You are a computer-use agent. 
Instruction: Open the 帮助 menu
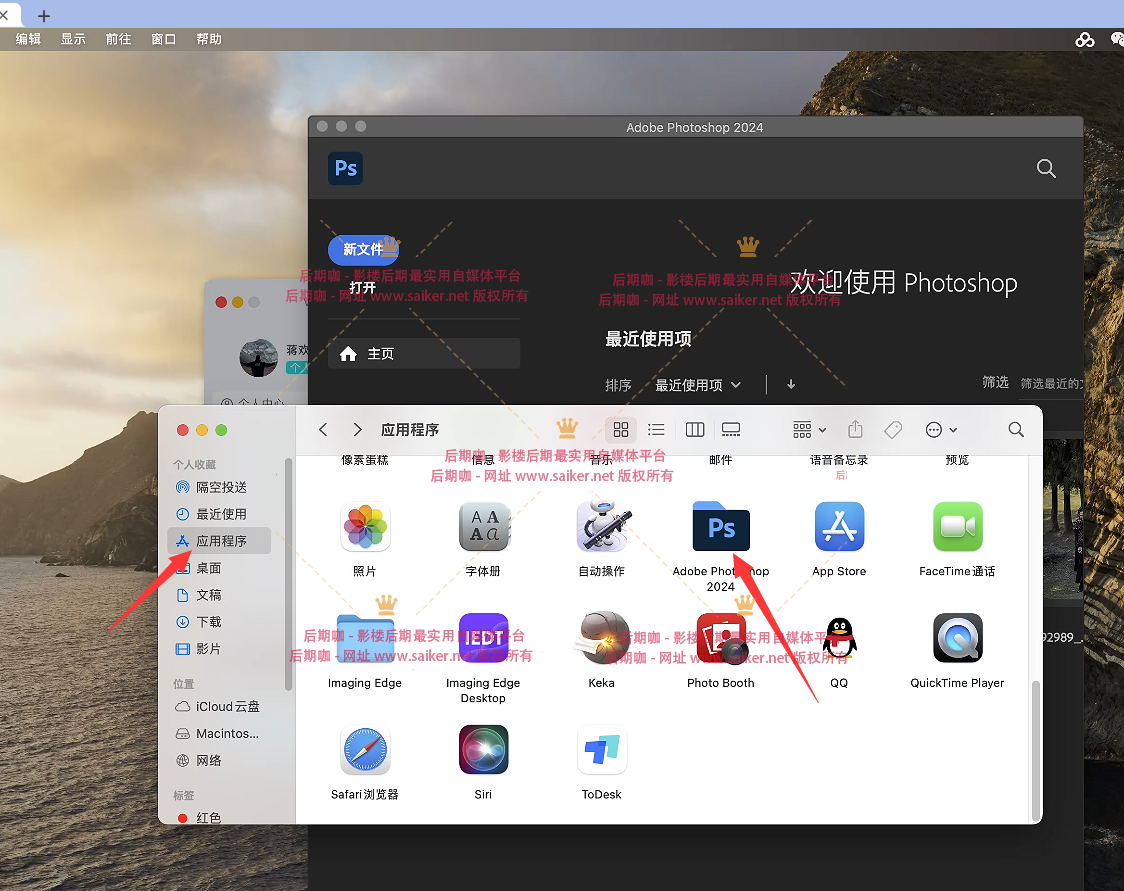209,39
